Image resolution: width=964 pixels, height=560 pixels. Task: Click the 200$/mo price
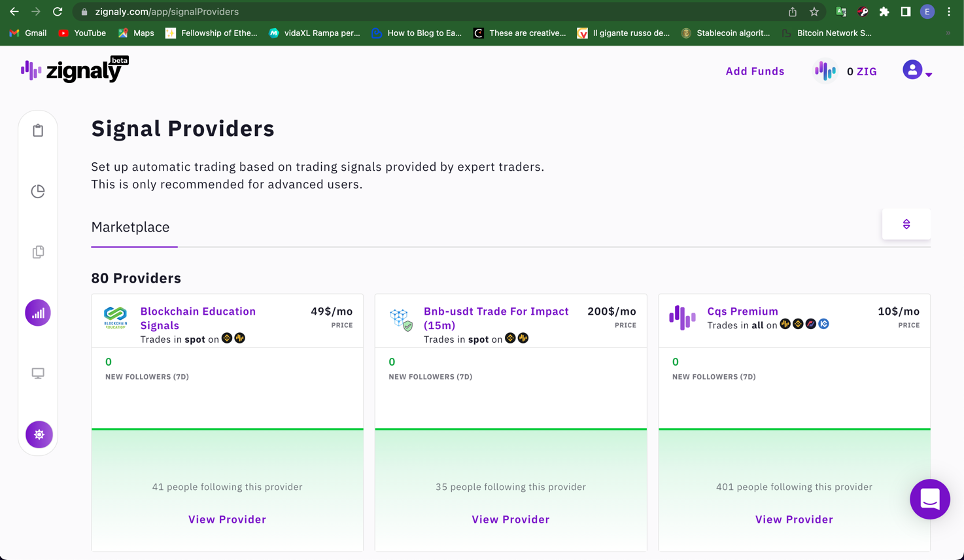[x=612, y=311]
